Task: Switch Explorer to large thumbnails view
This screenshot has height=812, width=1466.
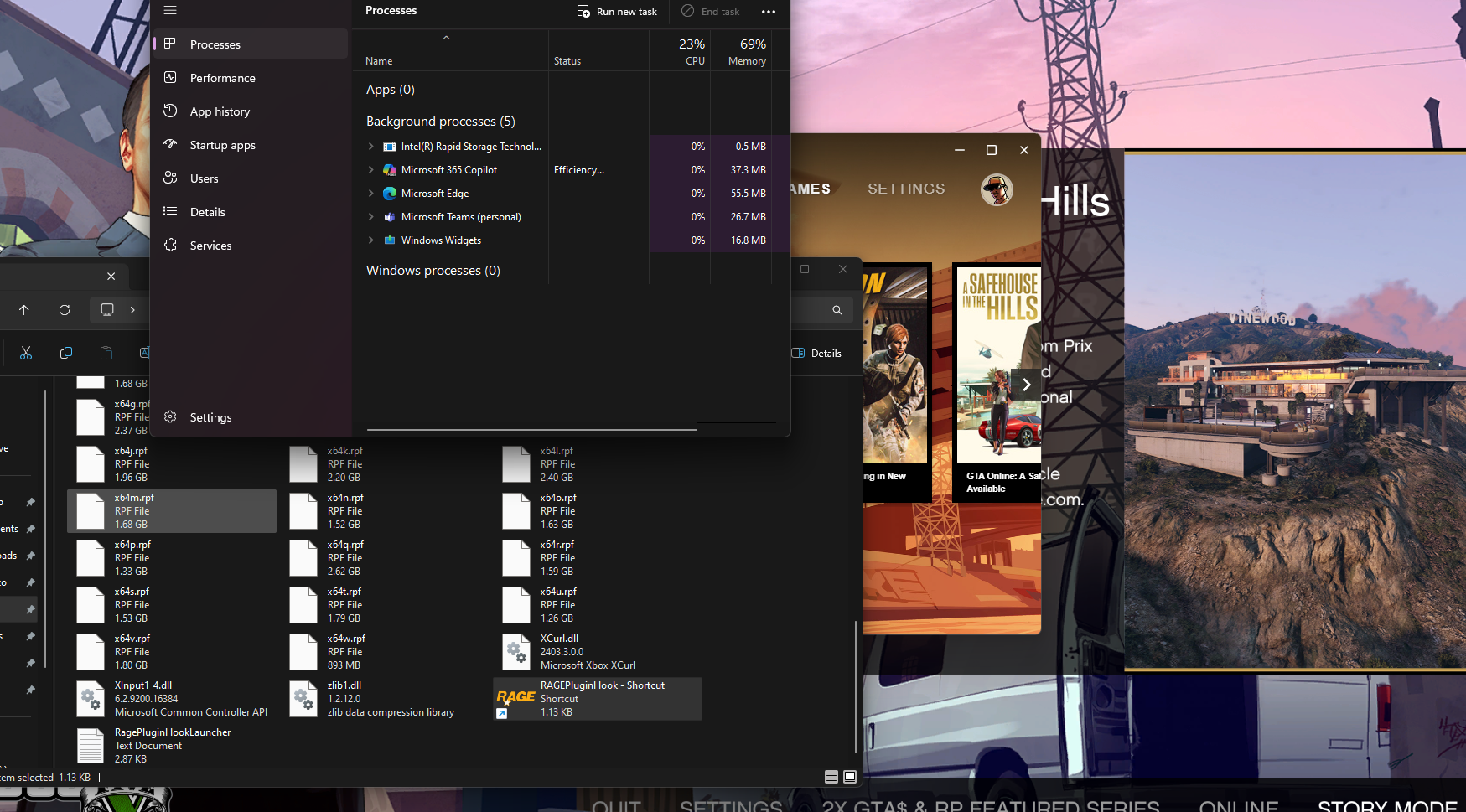Action: 850,777
